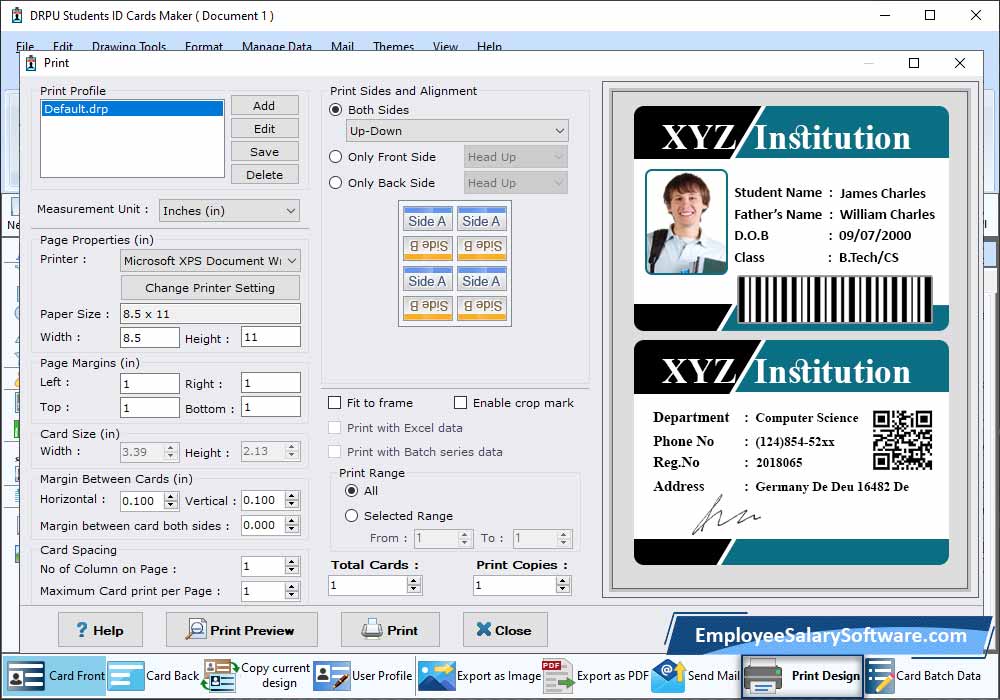Click the DRPU application title bar icon
1000x700 pixels.
coord(17,15)
